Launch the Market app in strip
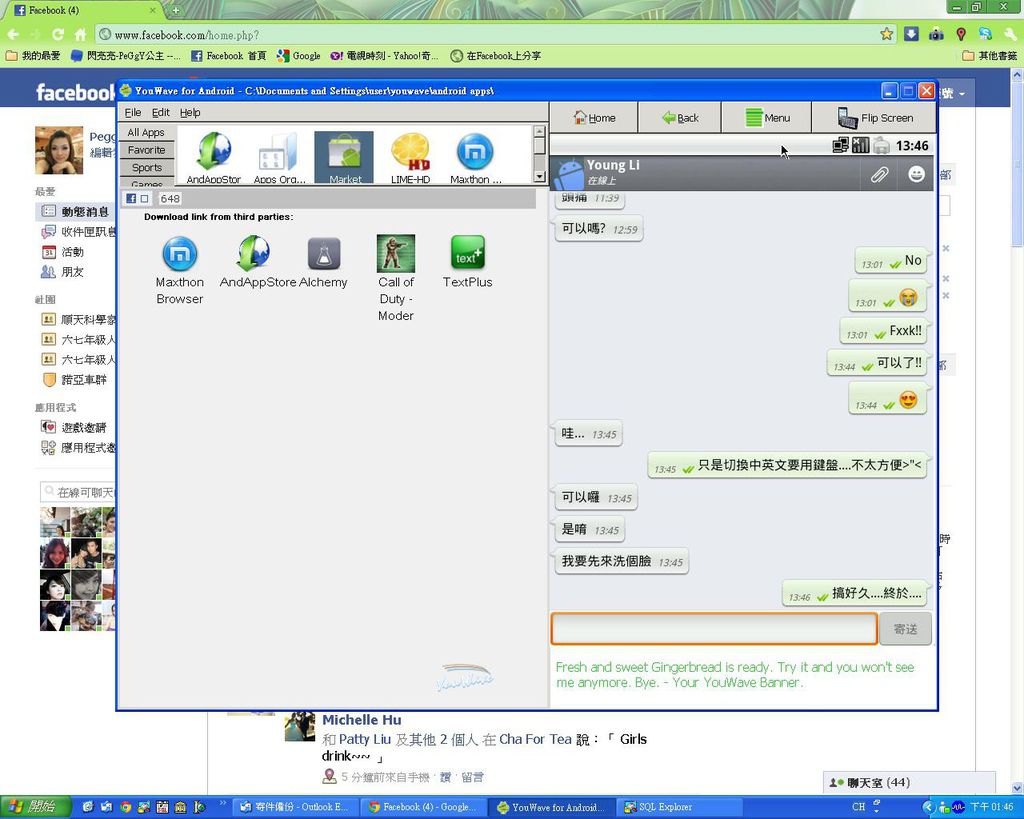 [x=344, y=157]
